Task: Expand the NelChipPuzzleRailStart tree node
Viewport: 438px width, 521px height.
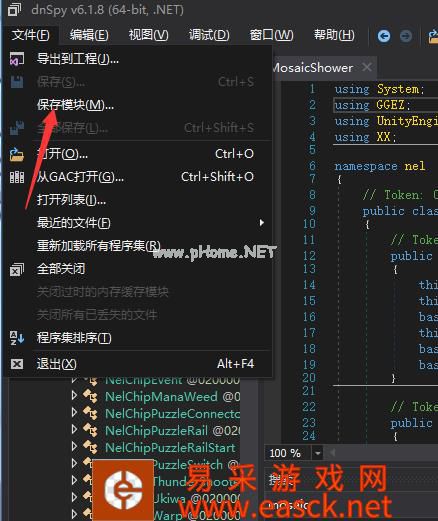Action: 74,447
